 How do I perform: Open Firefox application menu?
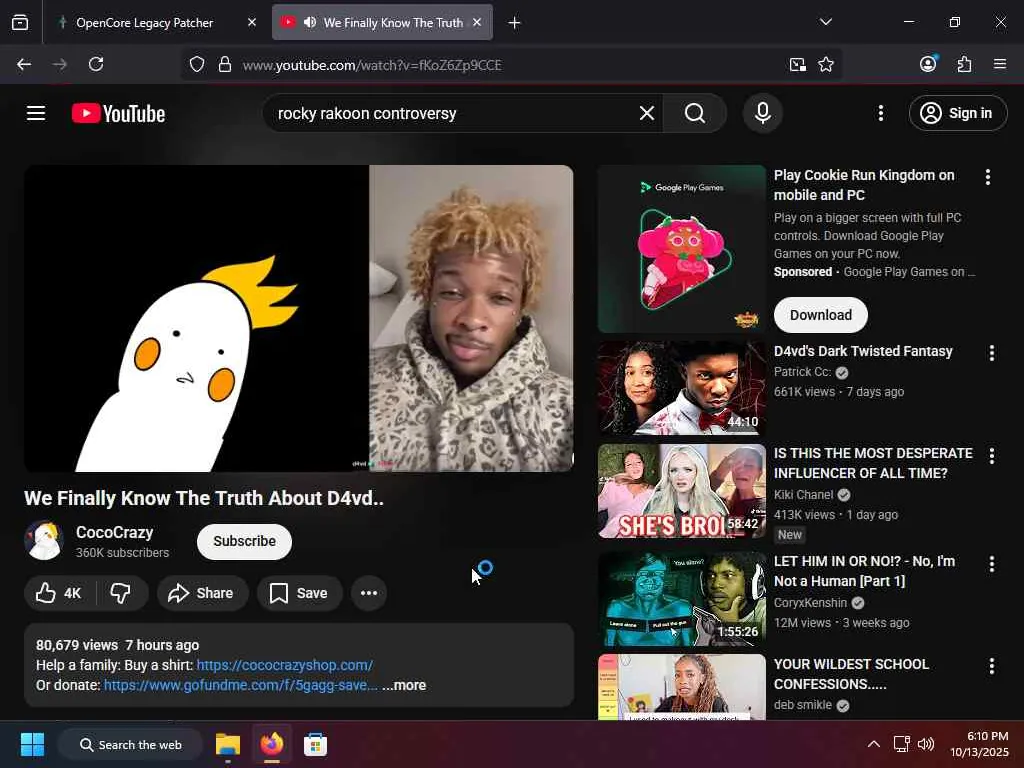(1000, 64)
